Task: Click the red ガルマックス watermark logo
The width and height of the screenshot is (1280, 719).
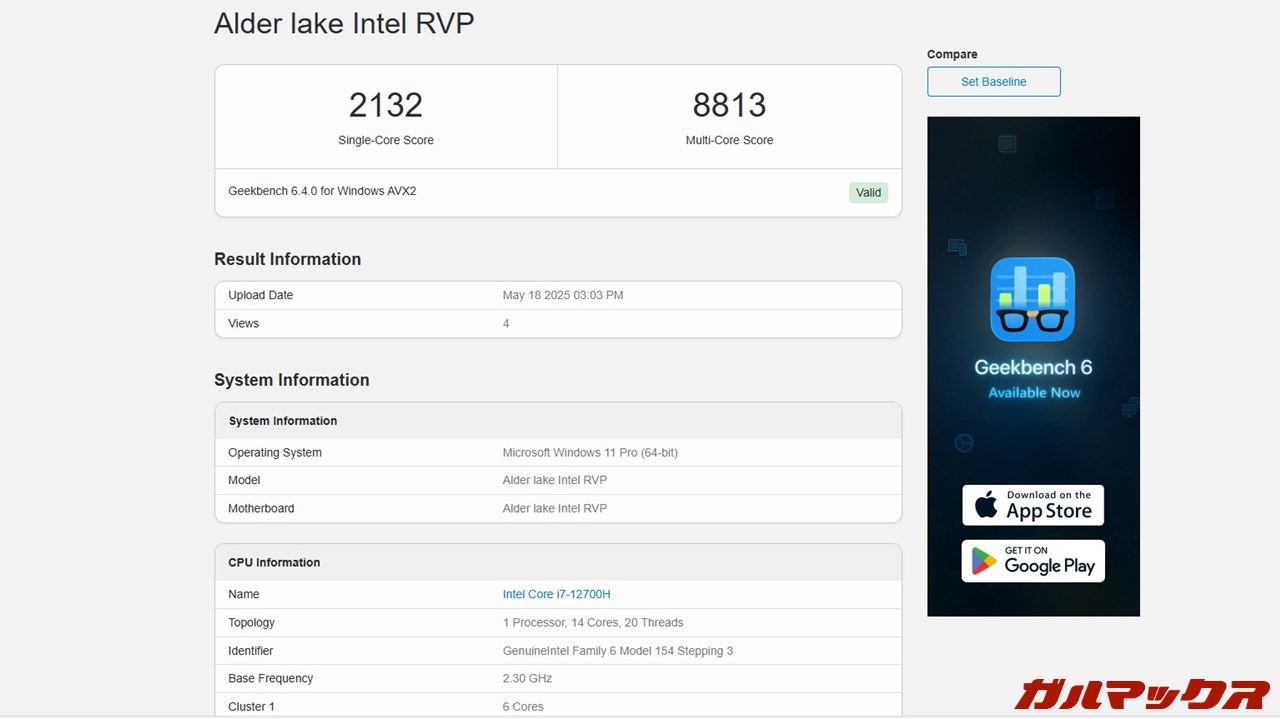Action: [1141, 693]
